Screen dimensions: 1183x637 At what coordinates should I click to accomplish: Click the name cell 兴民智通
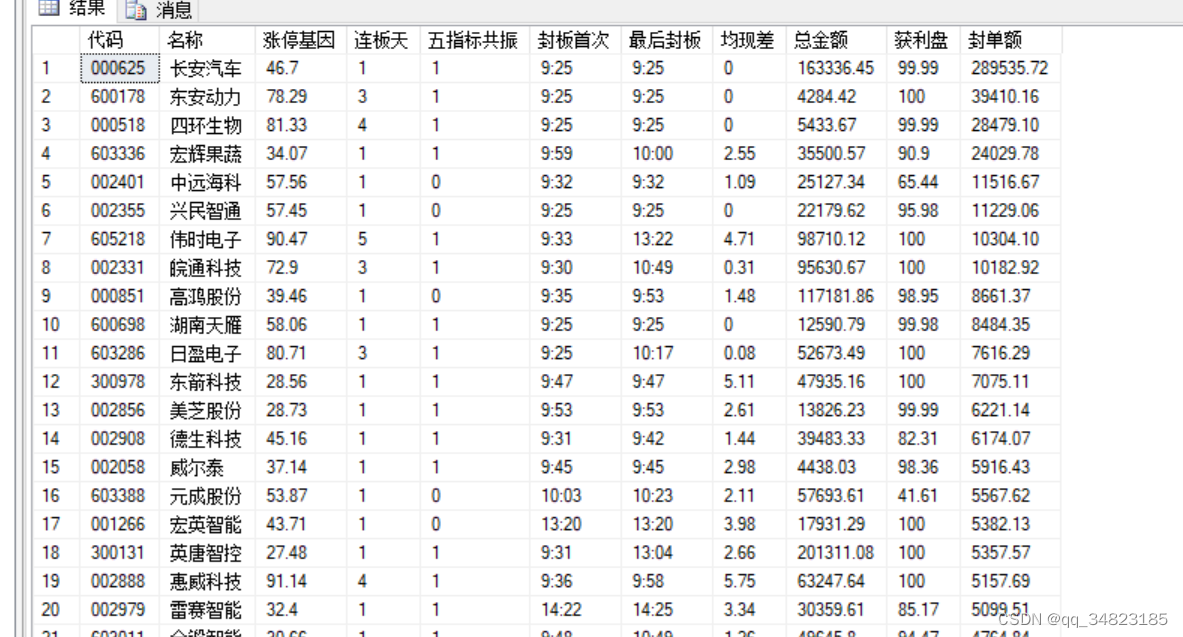click(207, 211)
